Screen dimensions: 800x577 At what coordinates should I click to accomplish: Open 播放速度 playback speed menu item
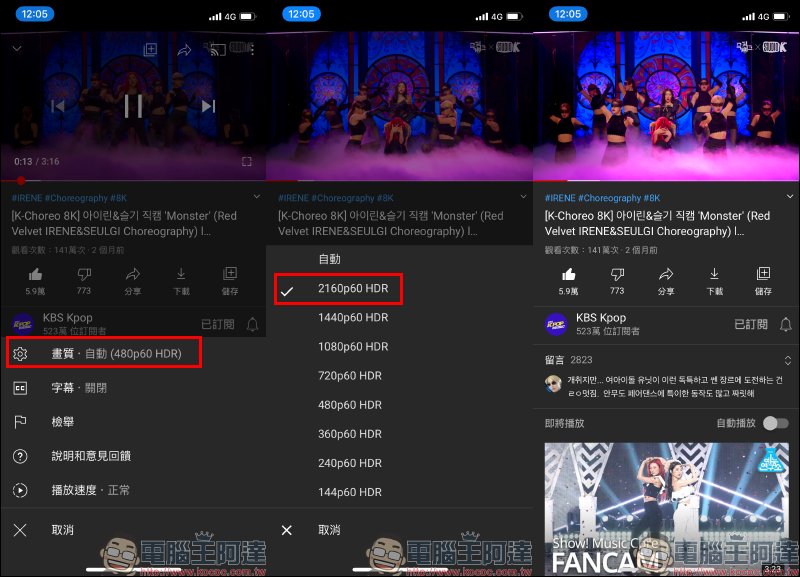[x=91, y=490]
